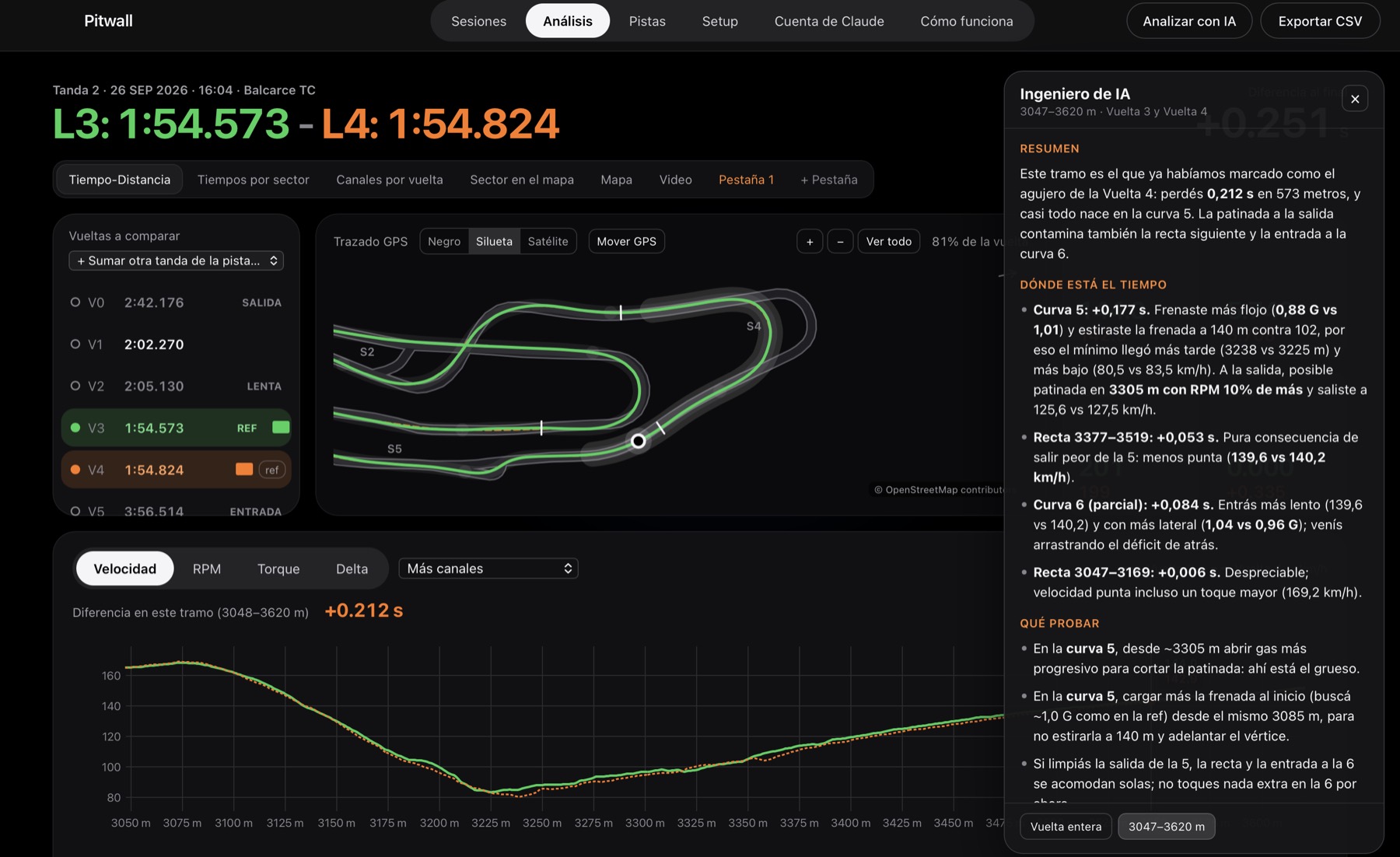Expand the 'Más canales' dropdown

tap(488, 568)
